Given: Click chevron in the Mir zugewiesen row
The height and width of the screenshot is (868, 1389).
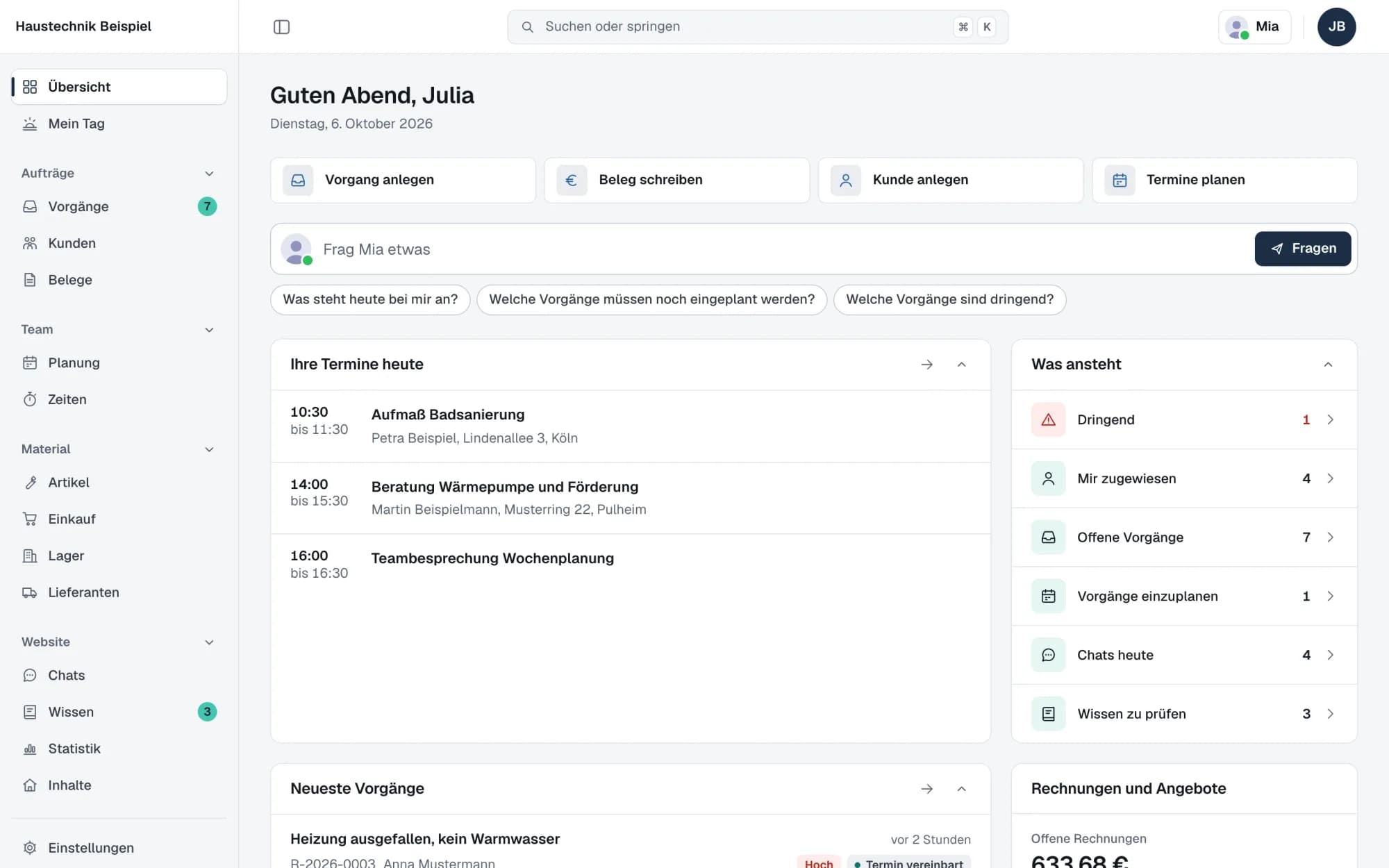Looking at the screenshot, I should [x=1330, y=478].
